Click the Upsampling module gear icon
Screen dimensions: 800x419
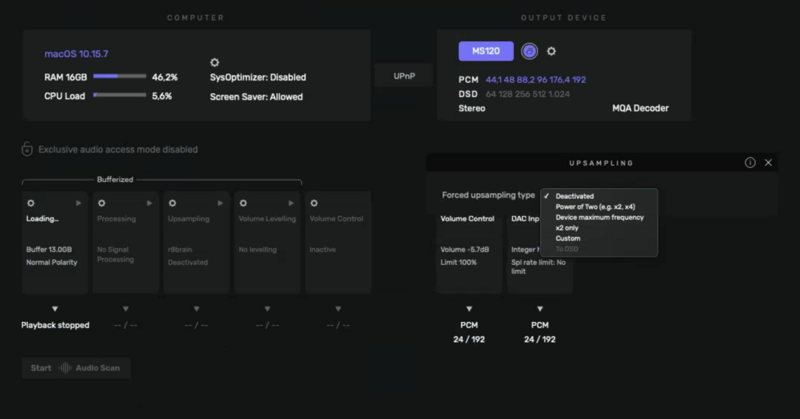click(172, 203)
